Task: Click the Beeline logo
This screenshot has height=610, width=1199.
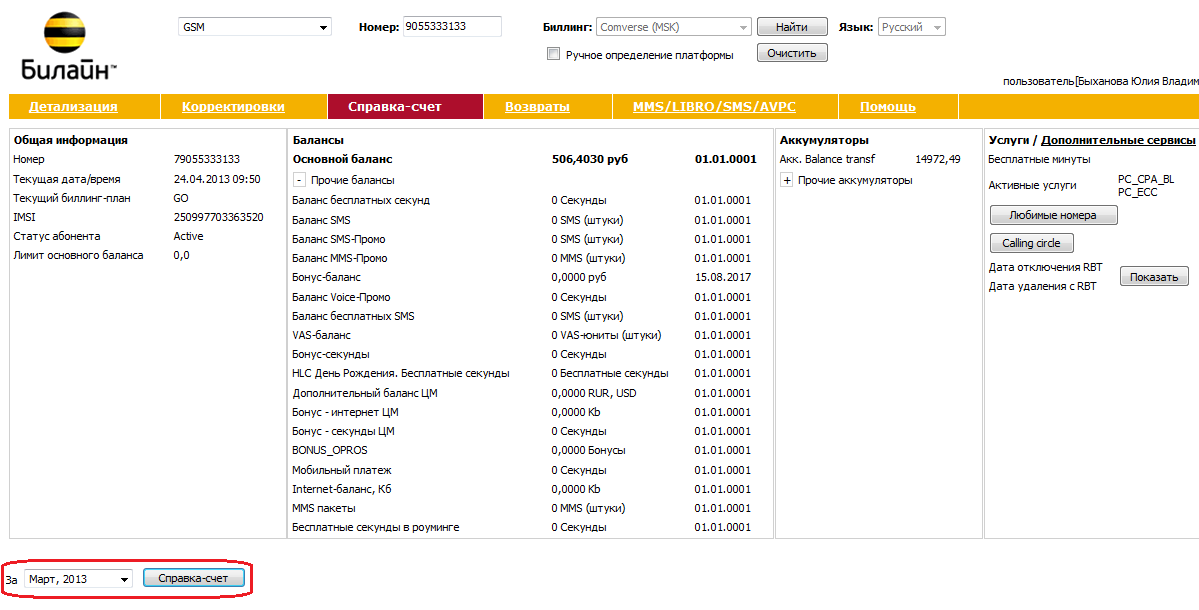Action: (x=69, y=47)
